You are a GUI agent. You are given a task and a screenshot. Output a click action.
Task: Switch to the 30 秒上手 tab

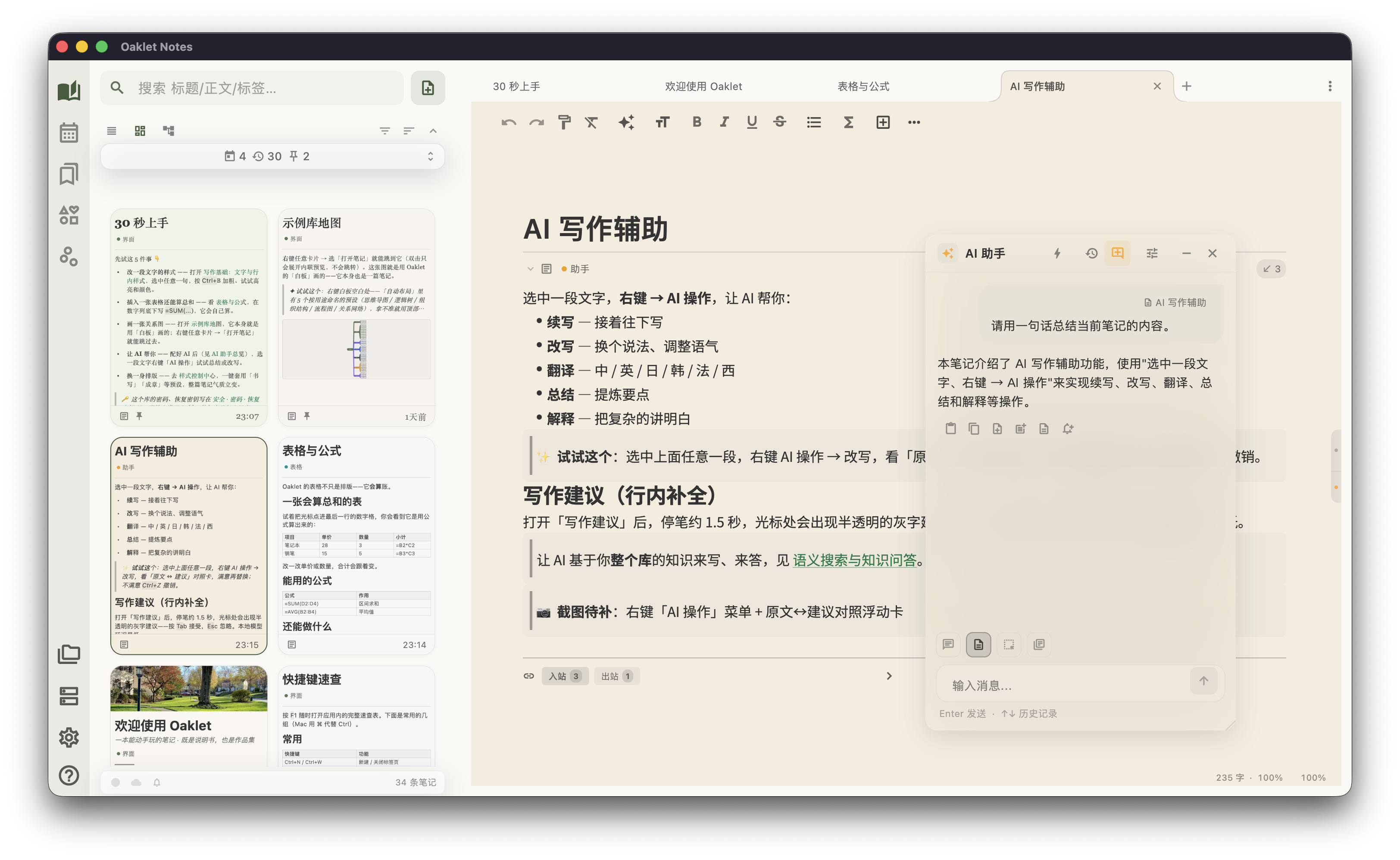tap(516, 87)
